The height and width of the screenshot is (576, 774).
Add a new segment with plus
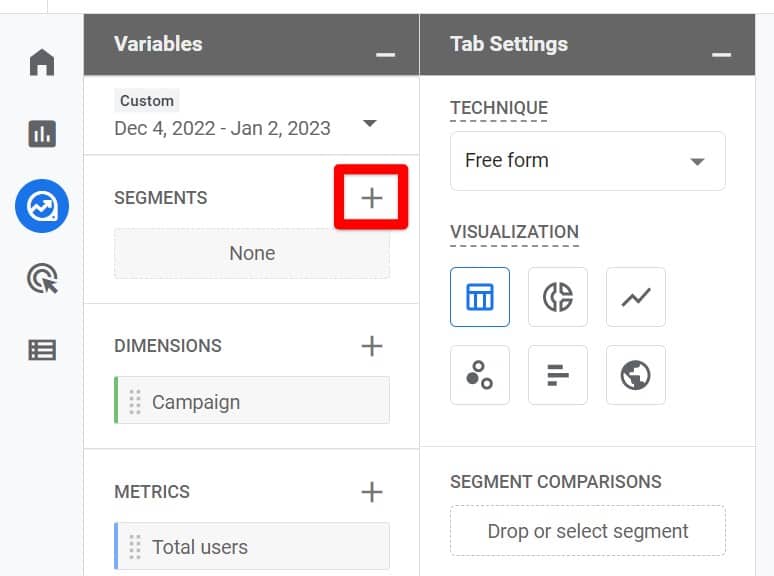coord(372,198)
